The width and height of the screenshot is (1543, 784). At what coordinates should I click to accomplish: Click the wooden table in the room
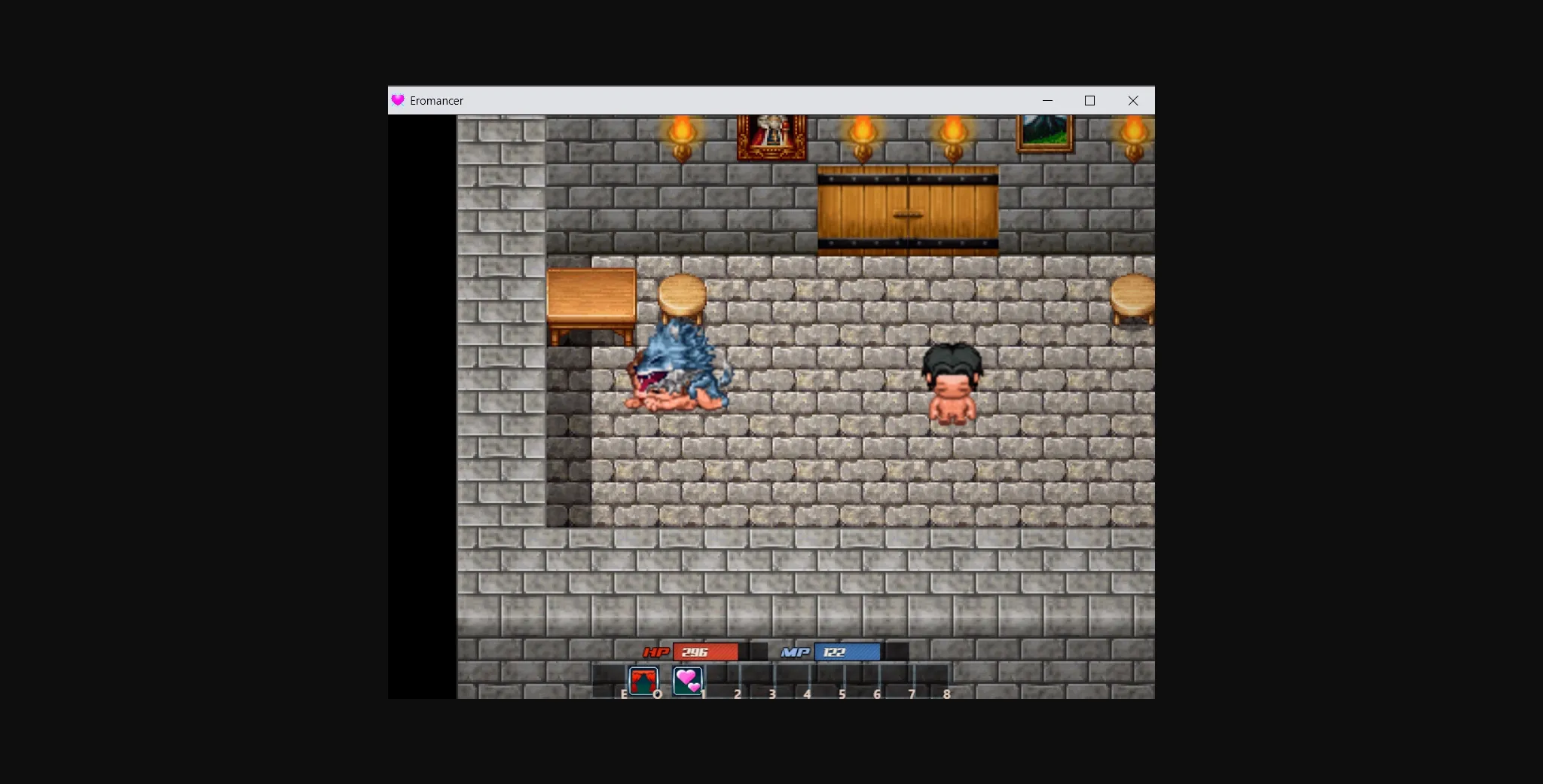point(592,301)
